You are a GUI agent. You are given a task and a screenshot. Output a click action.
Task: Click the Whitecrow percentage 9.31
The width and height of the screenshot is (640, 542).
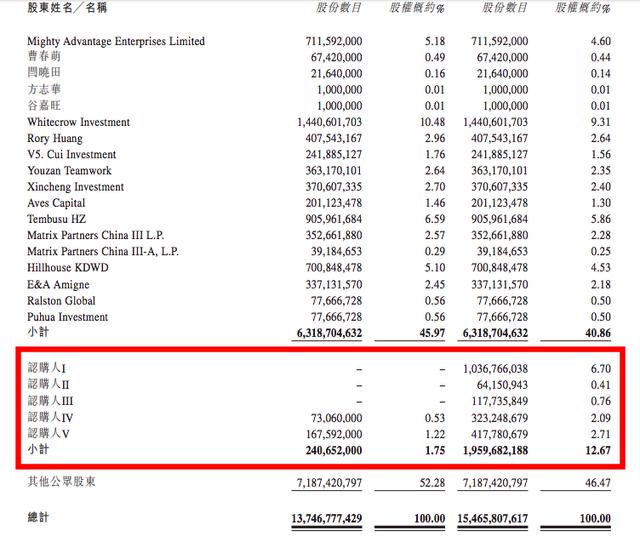601,122
